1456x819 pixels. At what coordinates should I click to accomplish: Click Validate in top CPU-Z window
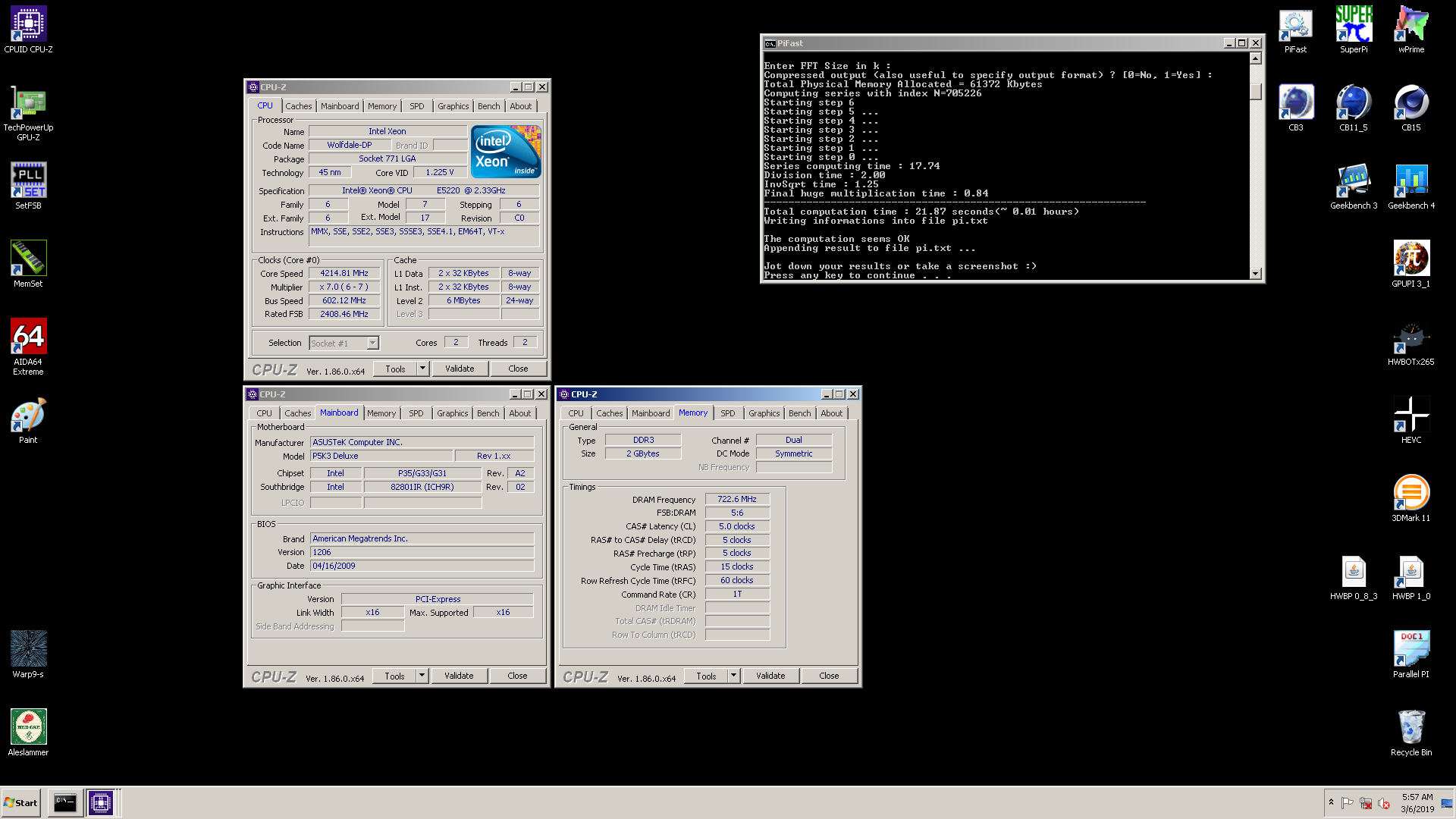pyautogui.click(x=460, y=369)
